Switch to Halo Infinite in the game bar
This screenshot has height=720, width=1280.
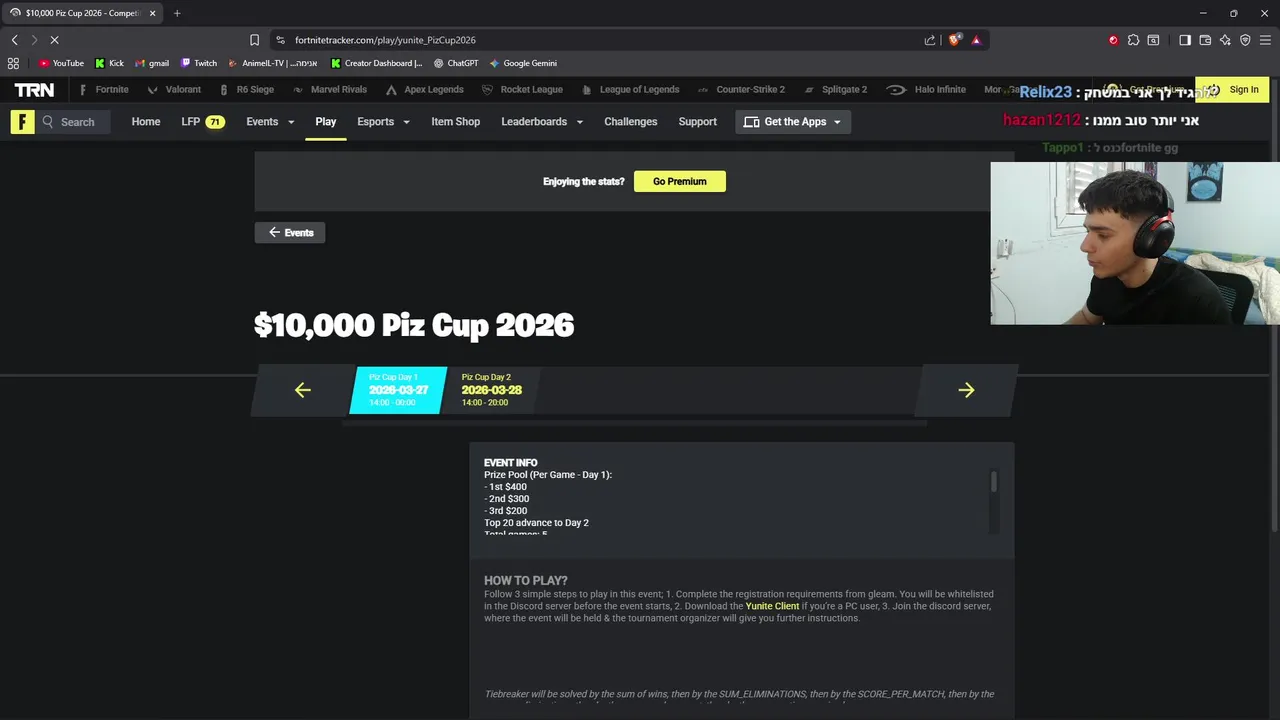pos(926,89)
